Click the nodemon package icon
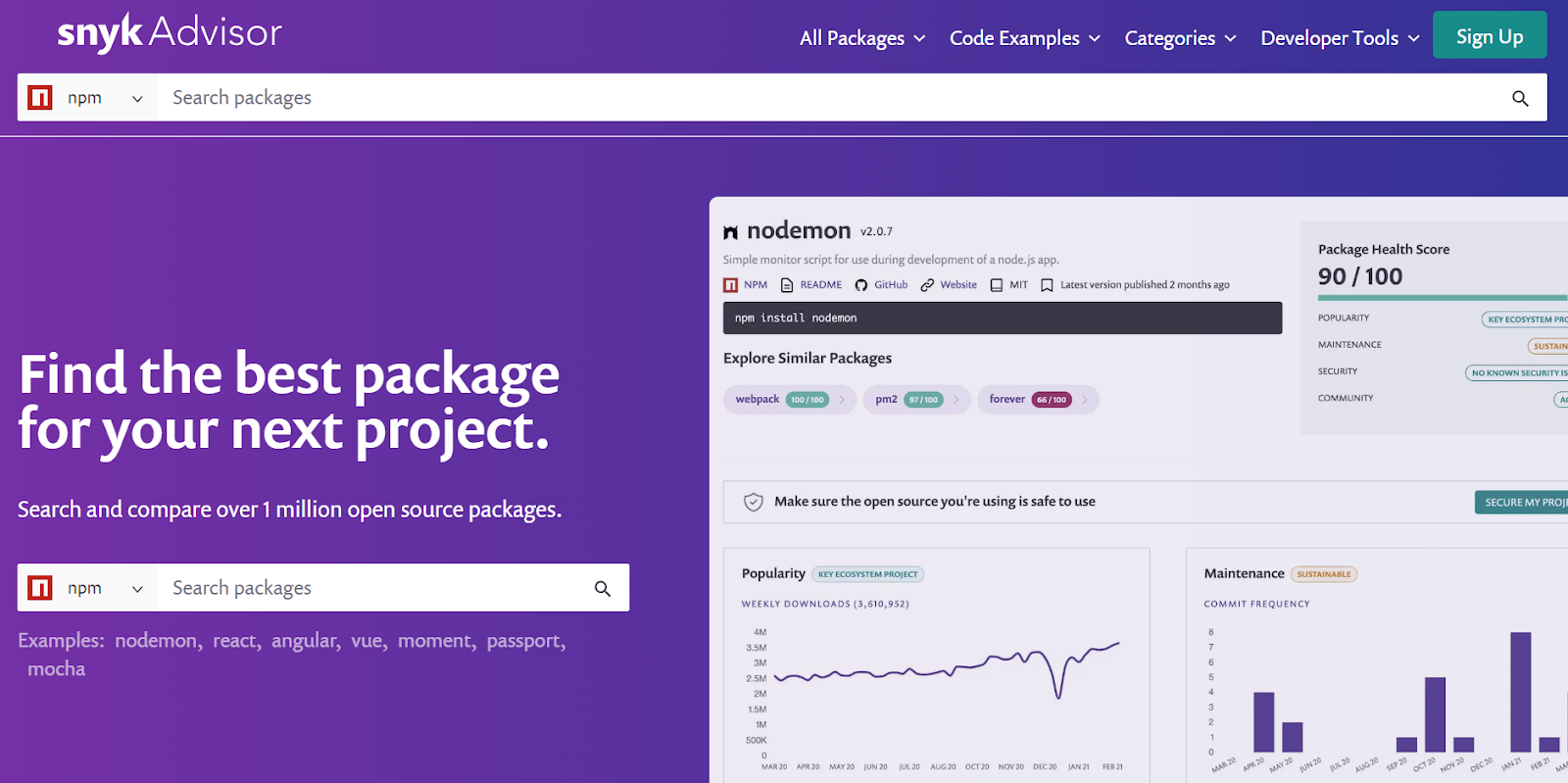This screenshot has width=1568, height=783. 731,232
